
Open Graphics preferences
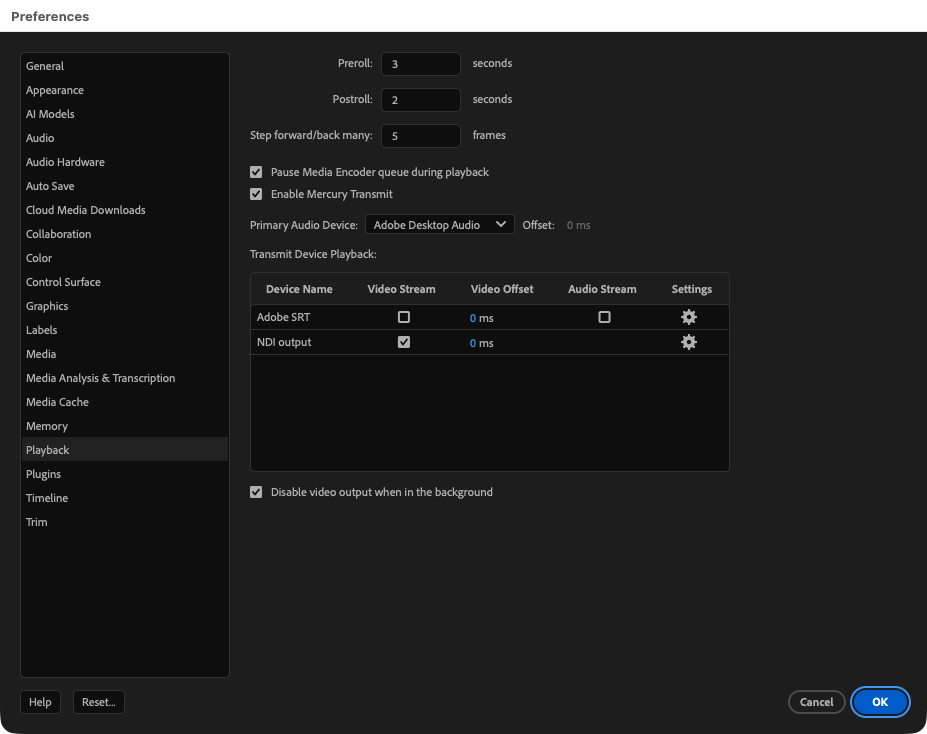[125, 306]
